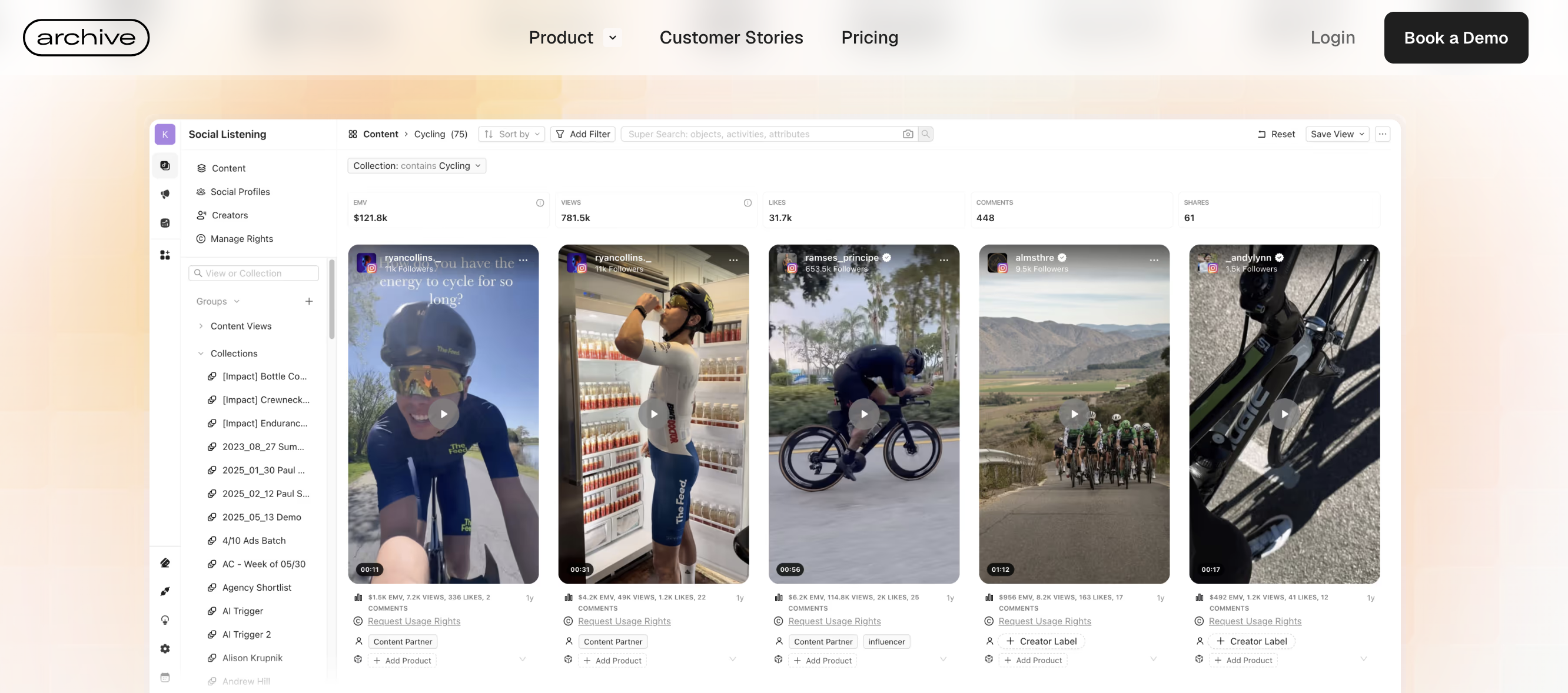Collapse the Collections tree group
Viewport: 1568px width, 693px height.
(201, 354)
